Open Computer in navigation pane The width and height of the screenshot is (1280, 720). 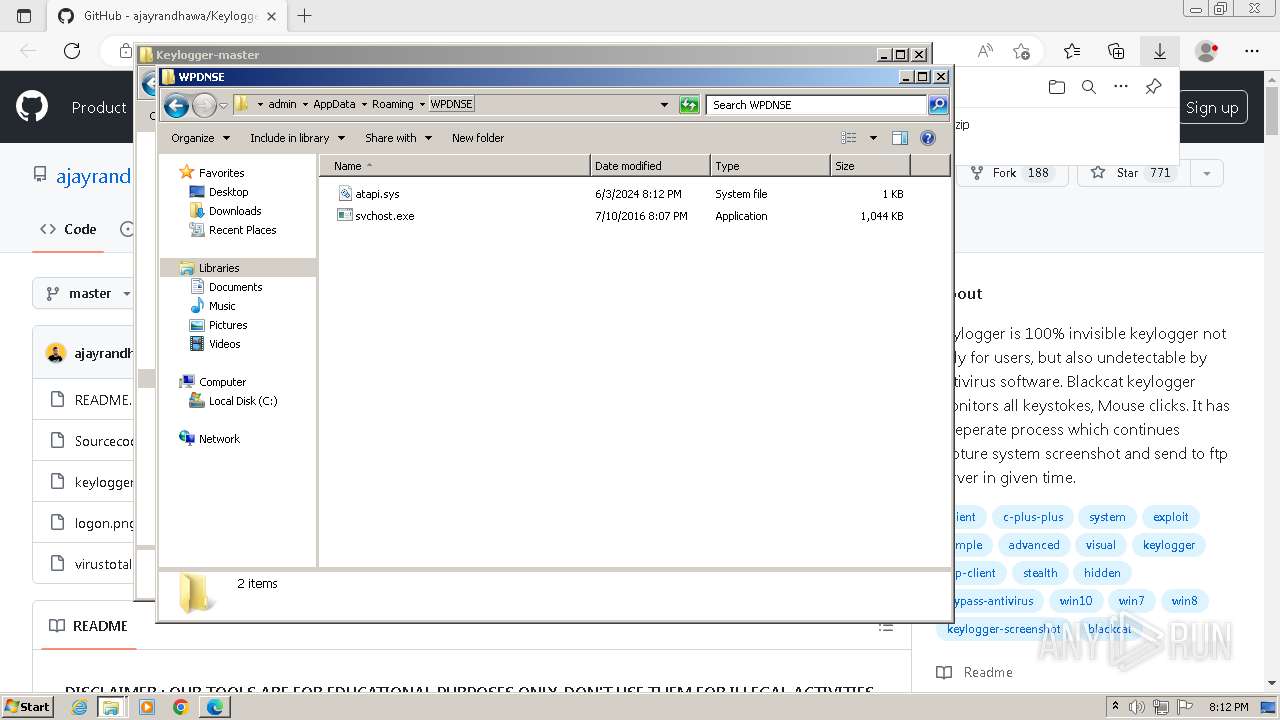click(222, 382)
